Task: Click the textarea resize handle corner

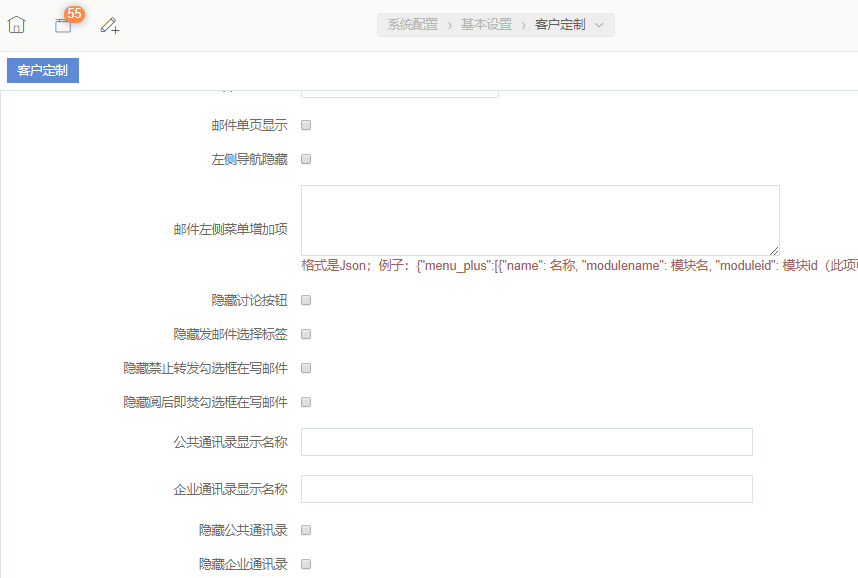Action: pyautogui.click(x=774, y=250)
